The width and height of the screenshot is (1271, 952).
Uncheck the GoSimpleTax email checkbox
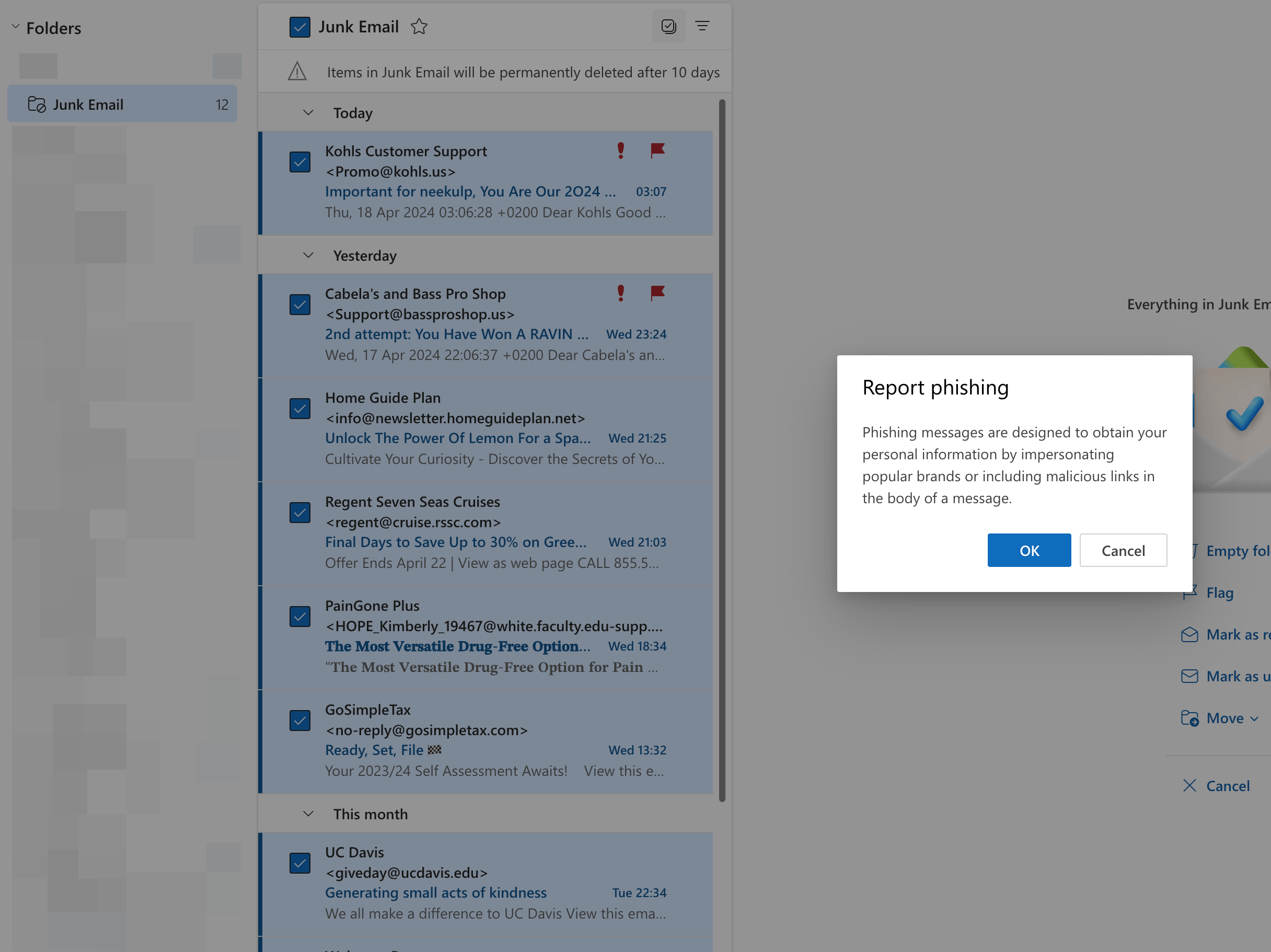(x=300, y=721)
